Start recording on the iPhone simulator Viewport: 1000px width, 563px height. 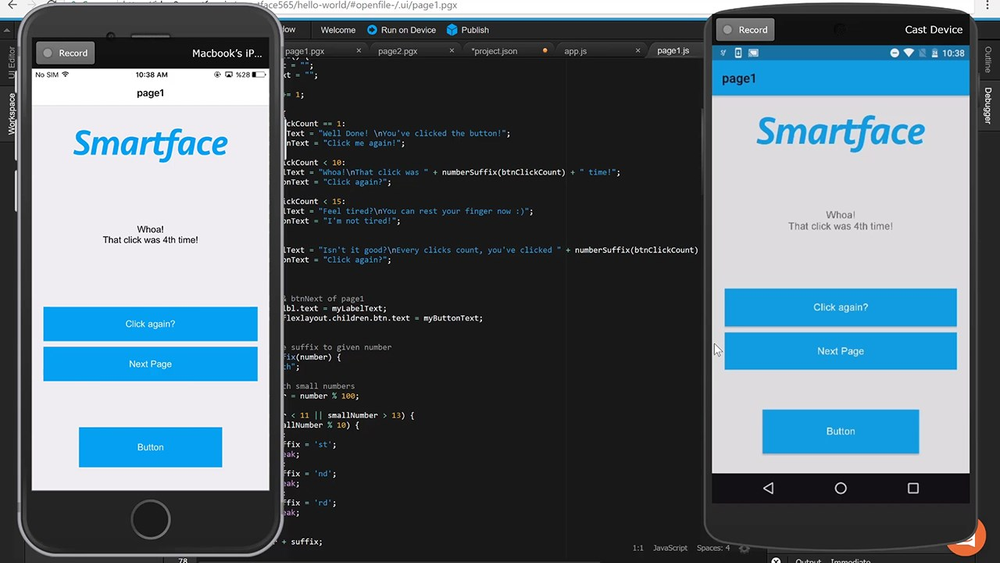point(64,53)
